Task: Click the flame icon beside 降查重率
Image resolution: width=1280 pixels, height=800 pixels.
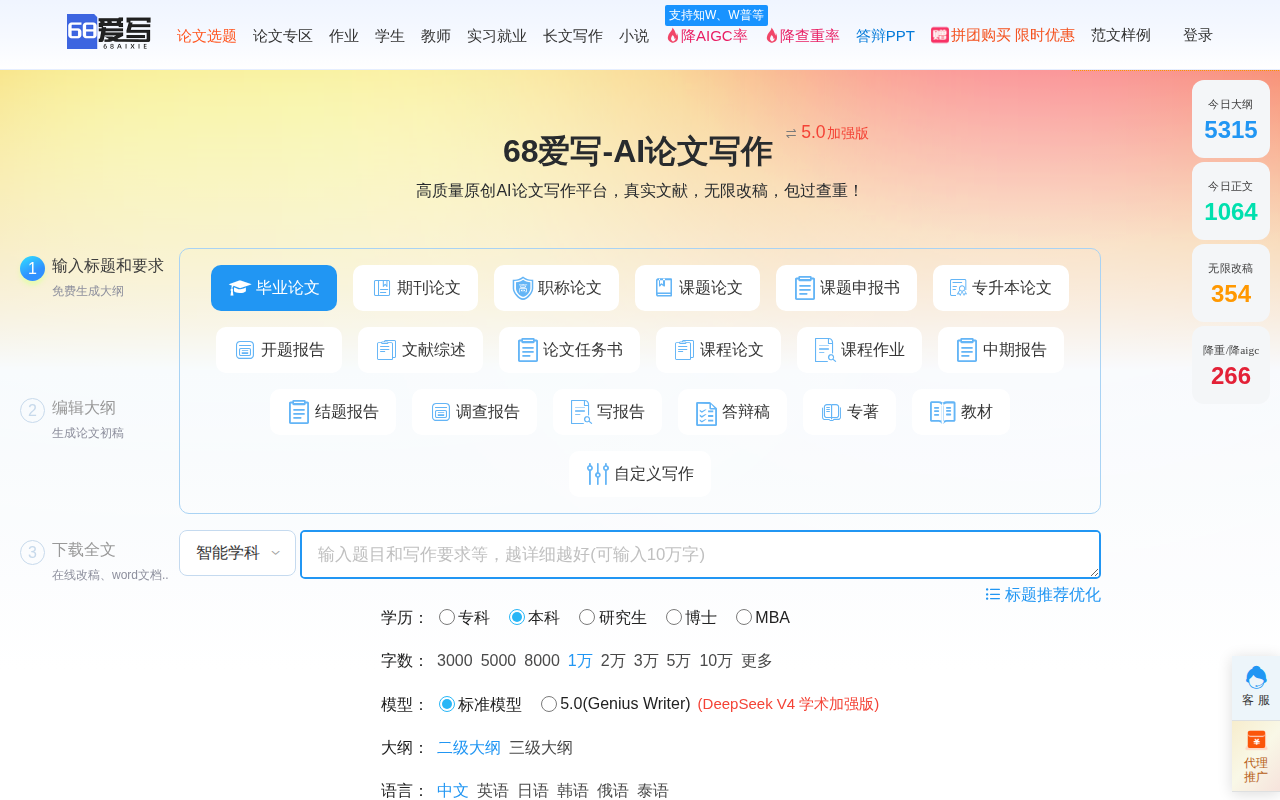Action: tap(772, 36)
